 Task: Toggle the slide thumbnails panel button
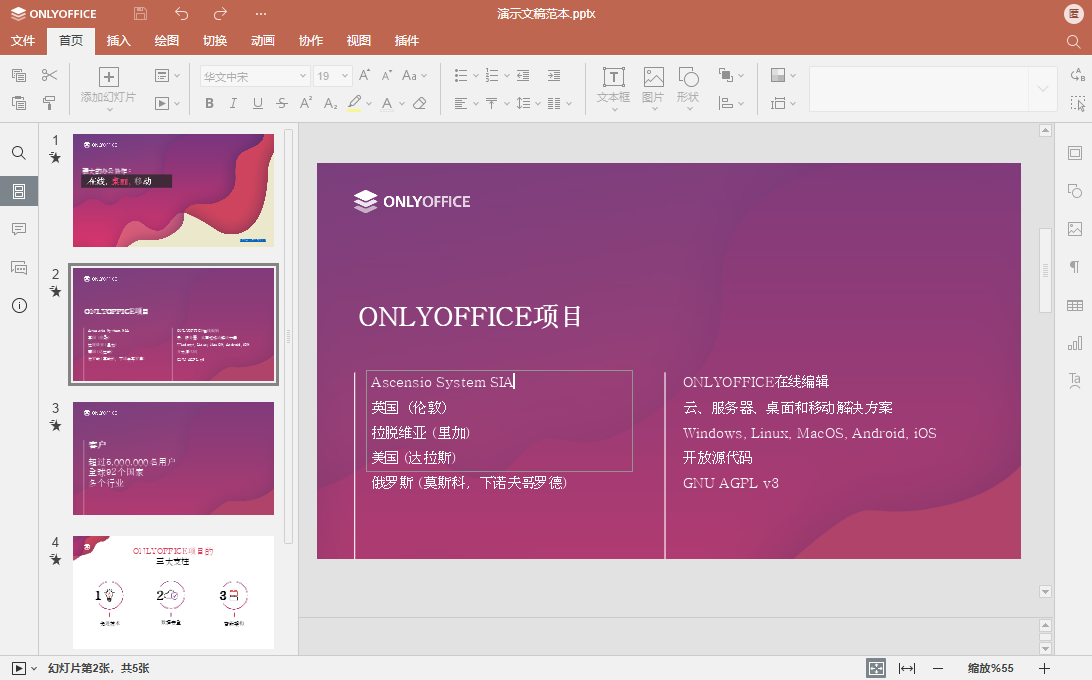pos(19,191)
